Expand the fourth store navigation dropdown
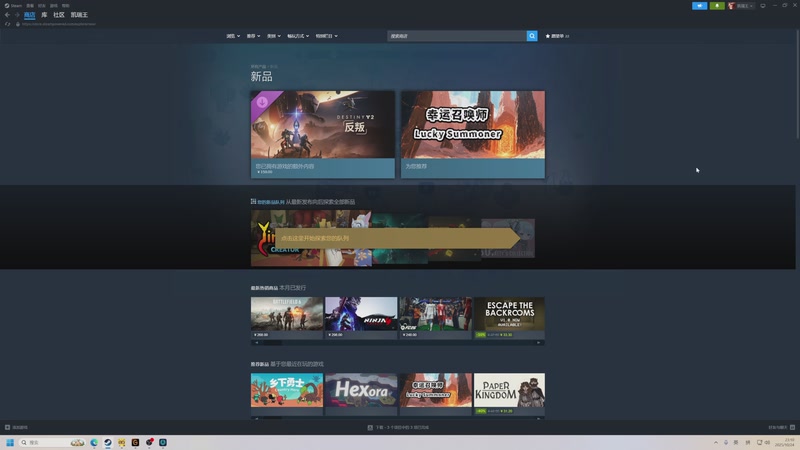 (298, 36)
